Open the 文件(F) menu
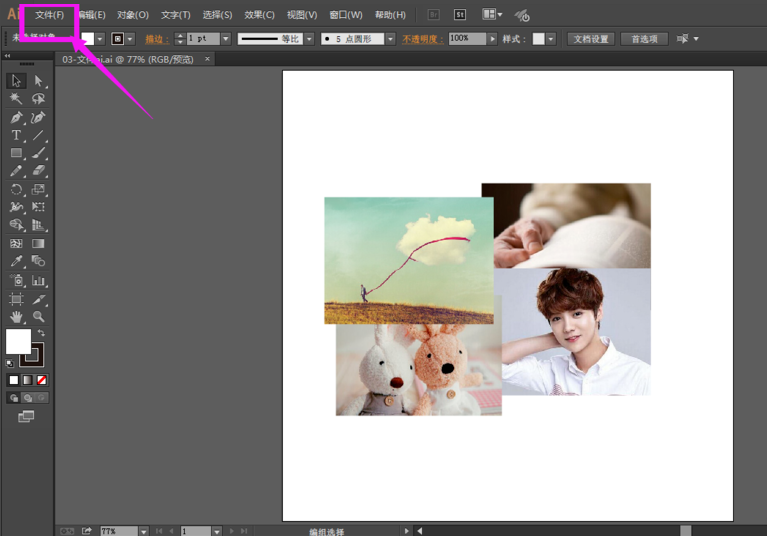 49,15
